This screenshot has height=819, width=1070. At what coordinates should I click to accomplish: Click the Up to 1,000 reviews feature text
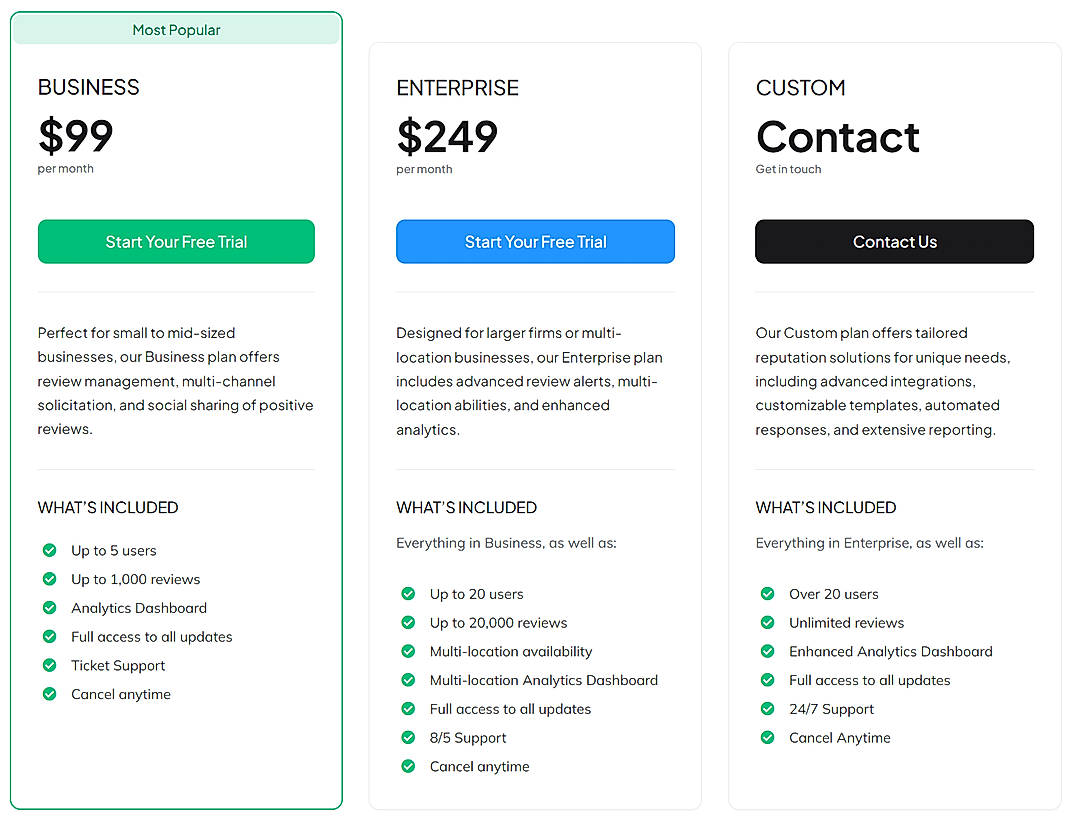135,579
